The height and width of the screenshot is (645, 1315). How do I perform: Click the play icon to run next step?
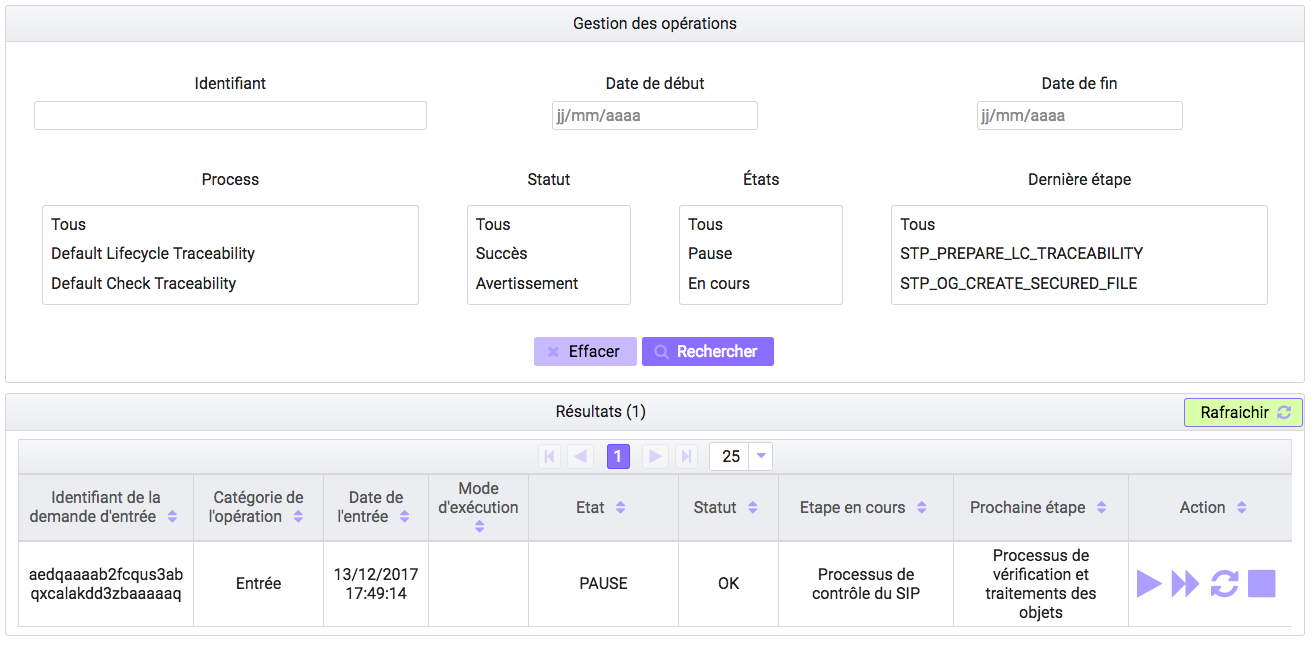point(1149,584)
